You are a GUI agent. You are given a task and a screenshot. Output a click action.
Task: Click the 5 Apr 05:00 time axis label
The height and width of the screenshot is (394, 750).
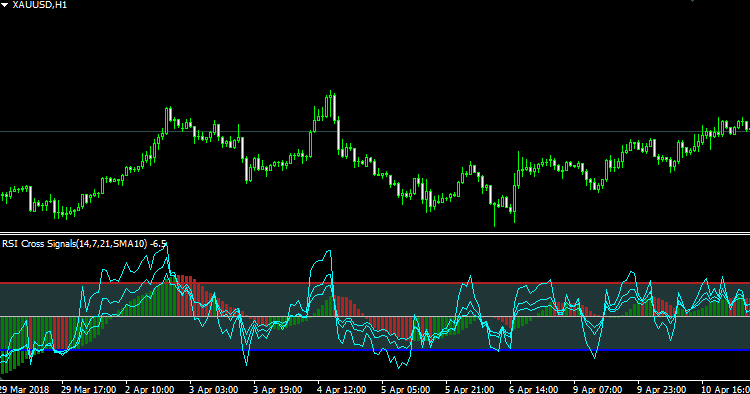tap(406, 389)
